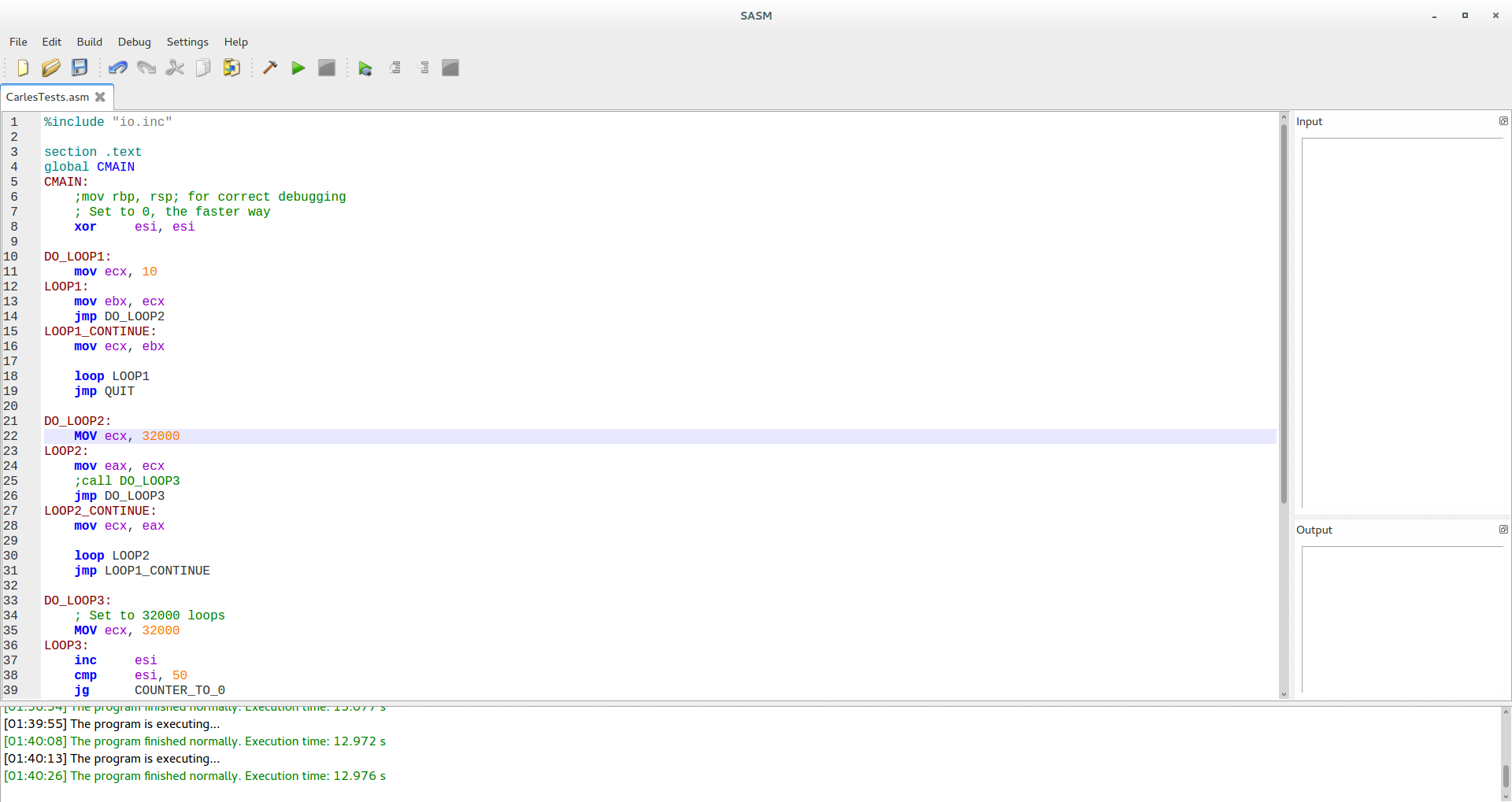Click the 'jmp DO_LOOP3' line
The height and width of the screenshot is (802, 1512).
(x=120, y=496)
